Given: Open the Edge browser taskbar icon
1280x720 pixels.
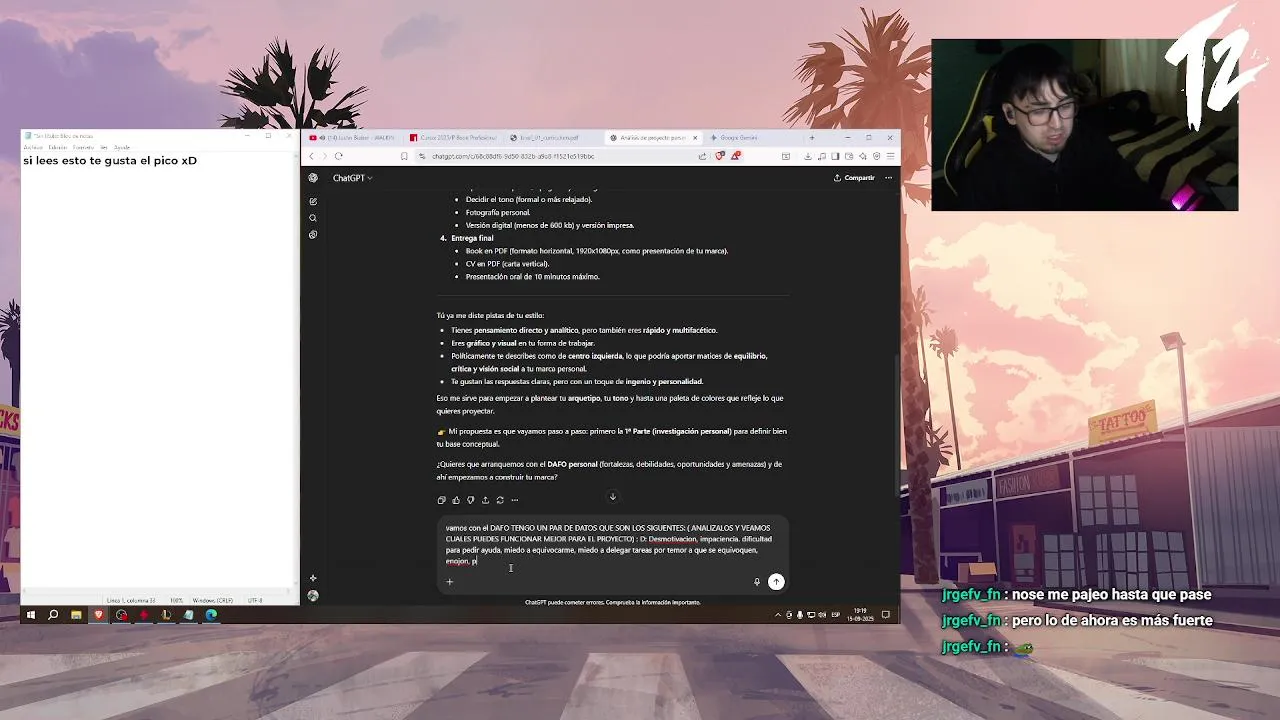Looking at the screenshot, I should 211,615.
